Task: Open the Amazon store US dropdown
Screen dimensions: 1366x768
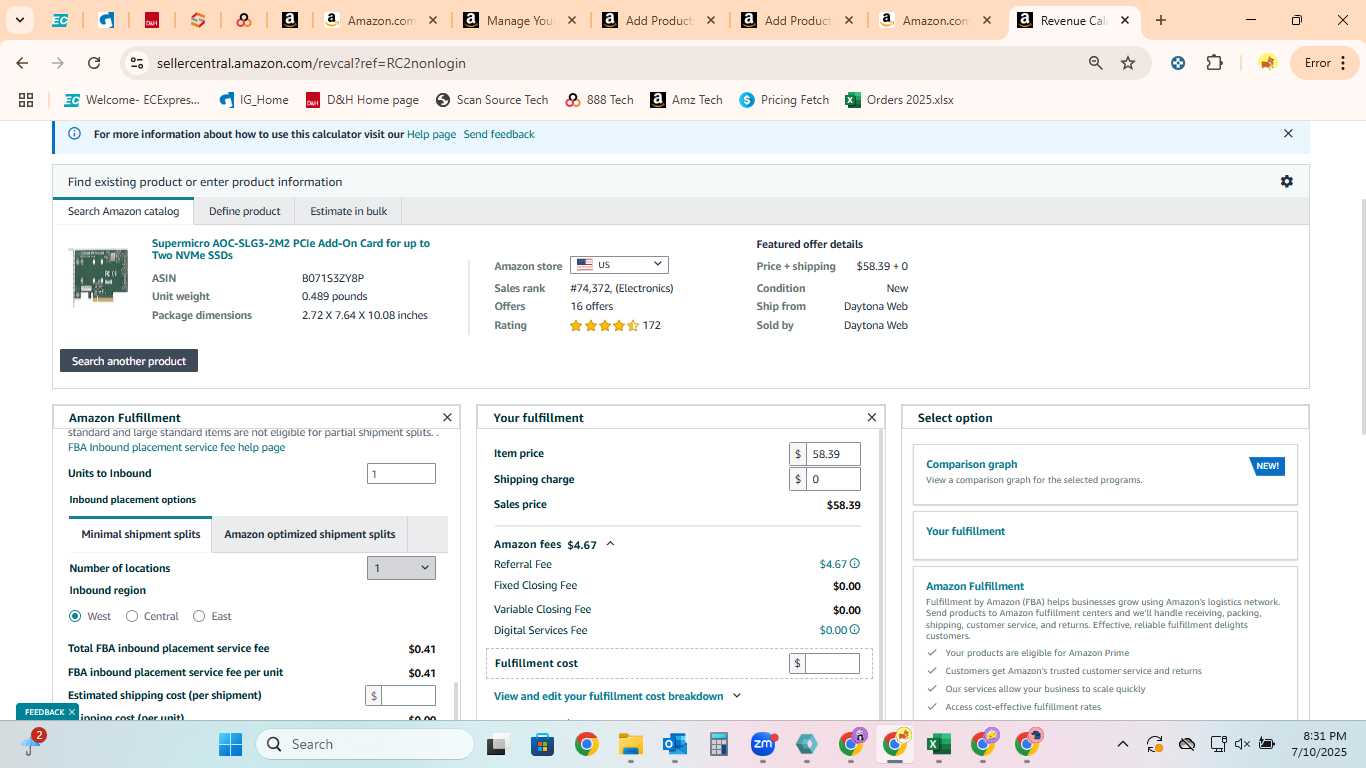Action: point(619,265)
